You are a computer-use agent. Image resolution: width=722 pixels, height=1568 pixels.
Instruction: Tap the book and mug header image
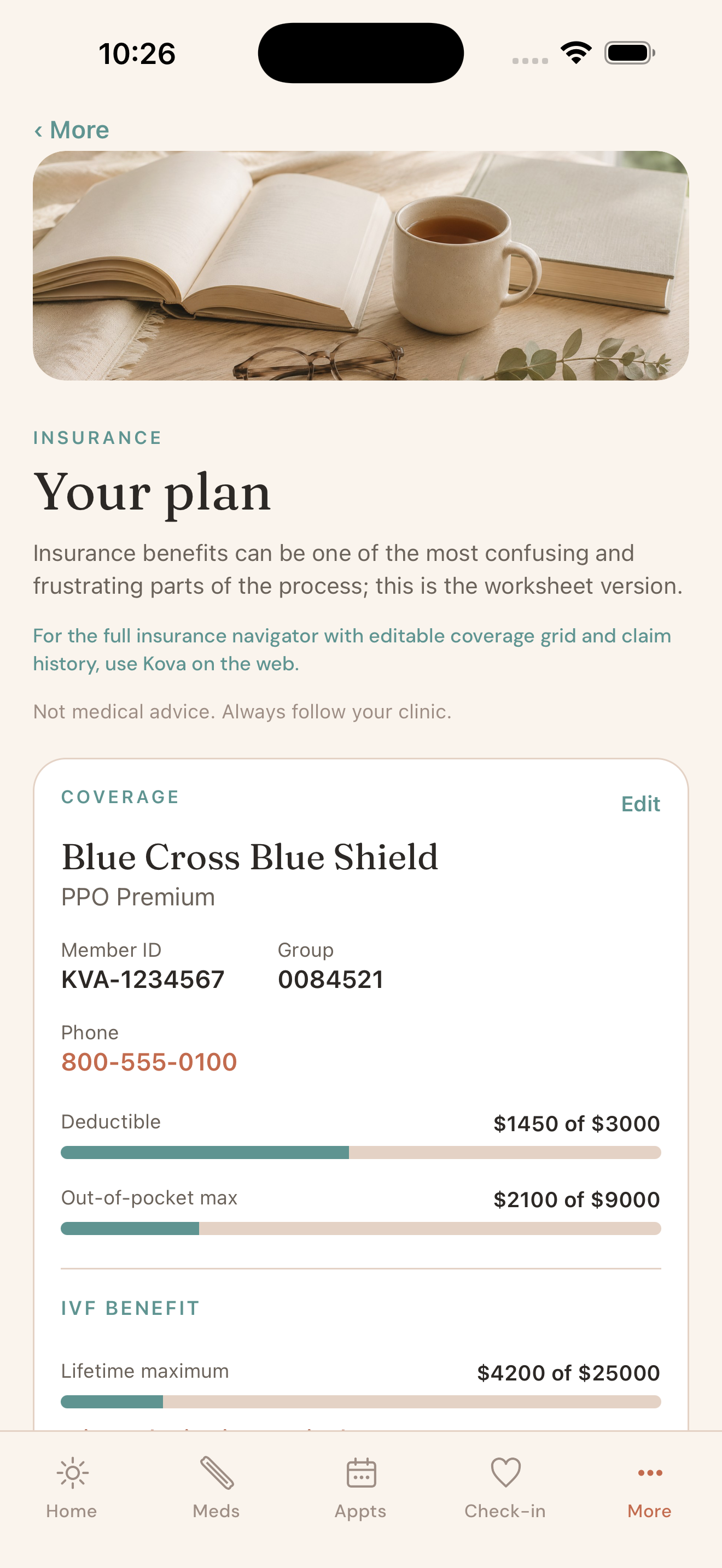click(361, 265)
